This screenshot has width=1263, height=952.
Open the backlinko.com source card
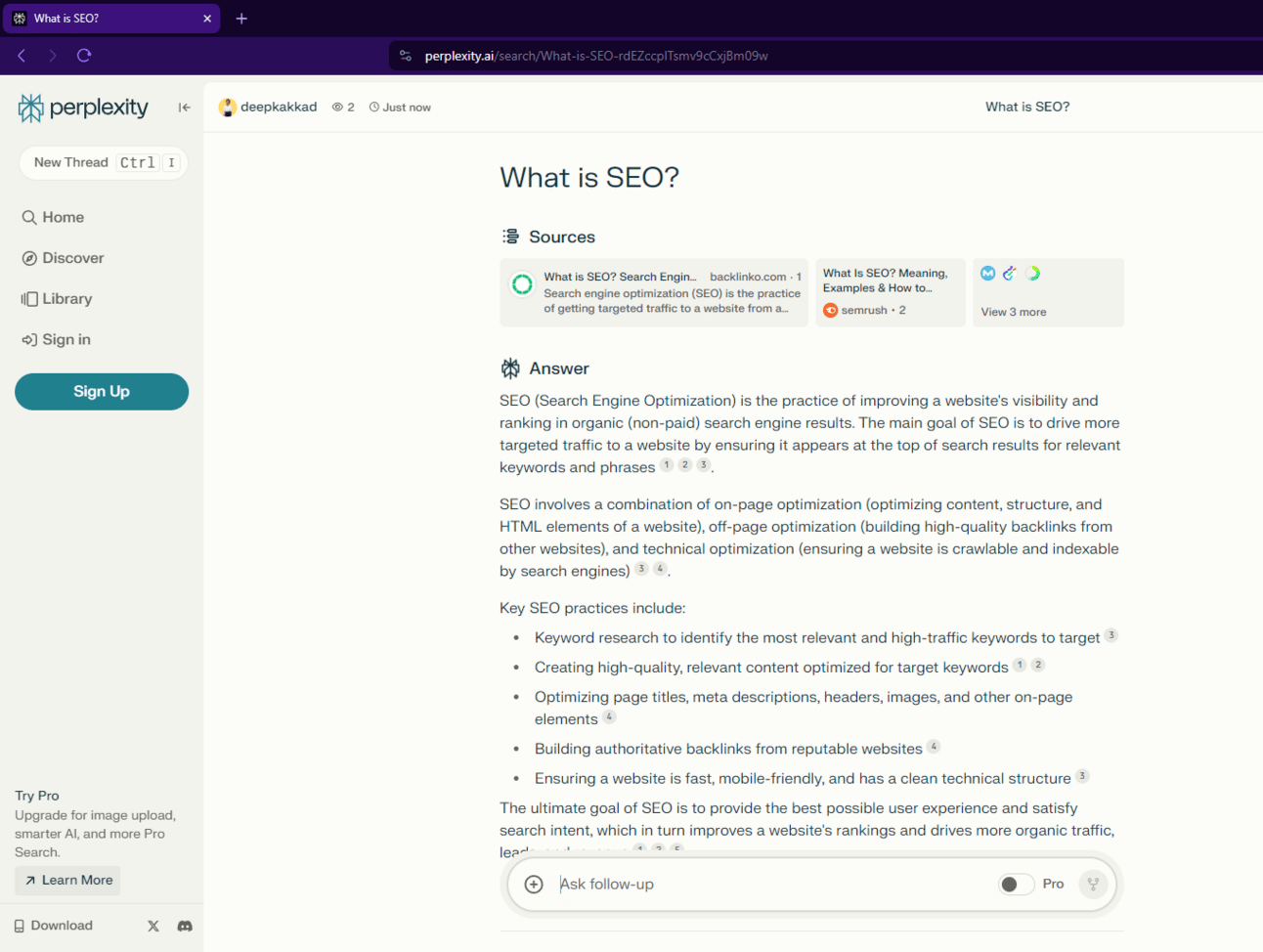[654, 292]
